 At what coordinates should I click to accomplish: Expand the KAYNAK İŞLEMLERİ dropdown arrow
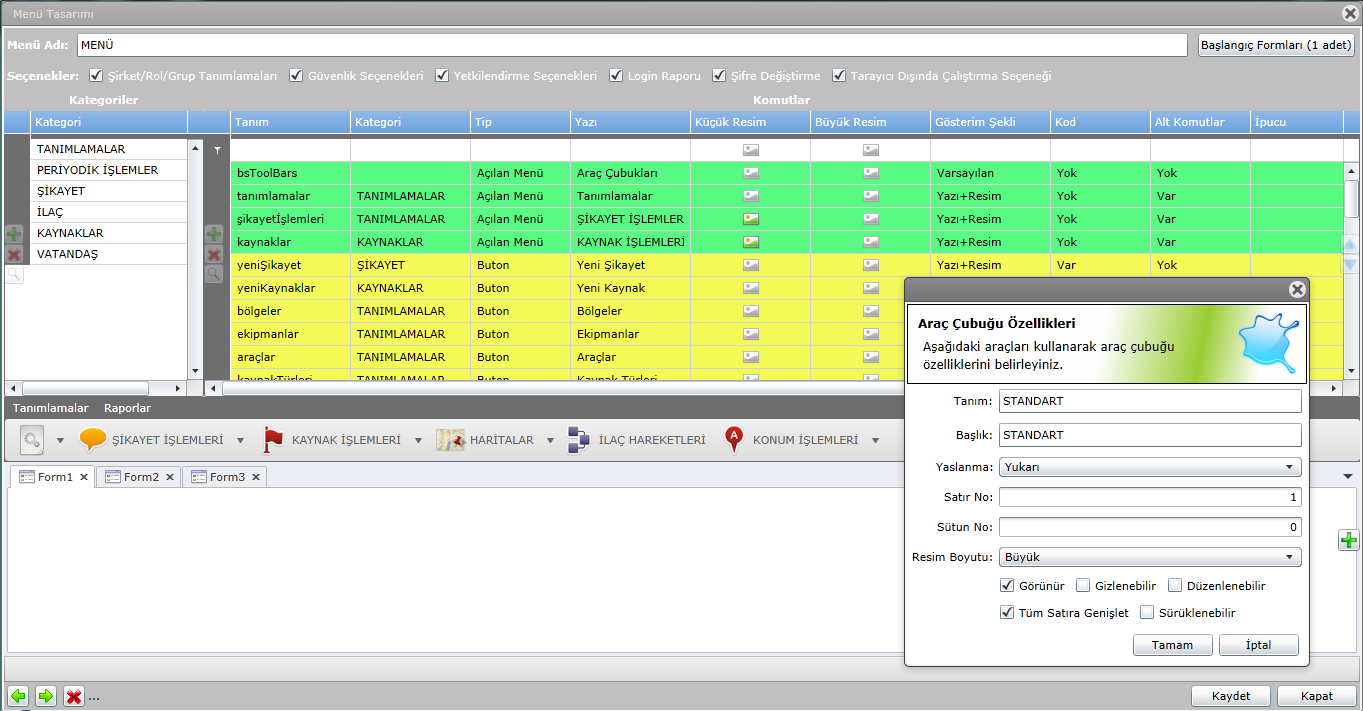coord(417,441)
